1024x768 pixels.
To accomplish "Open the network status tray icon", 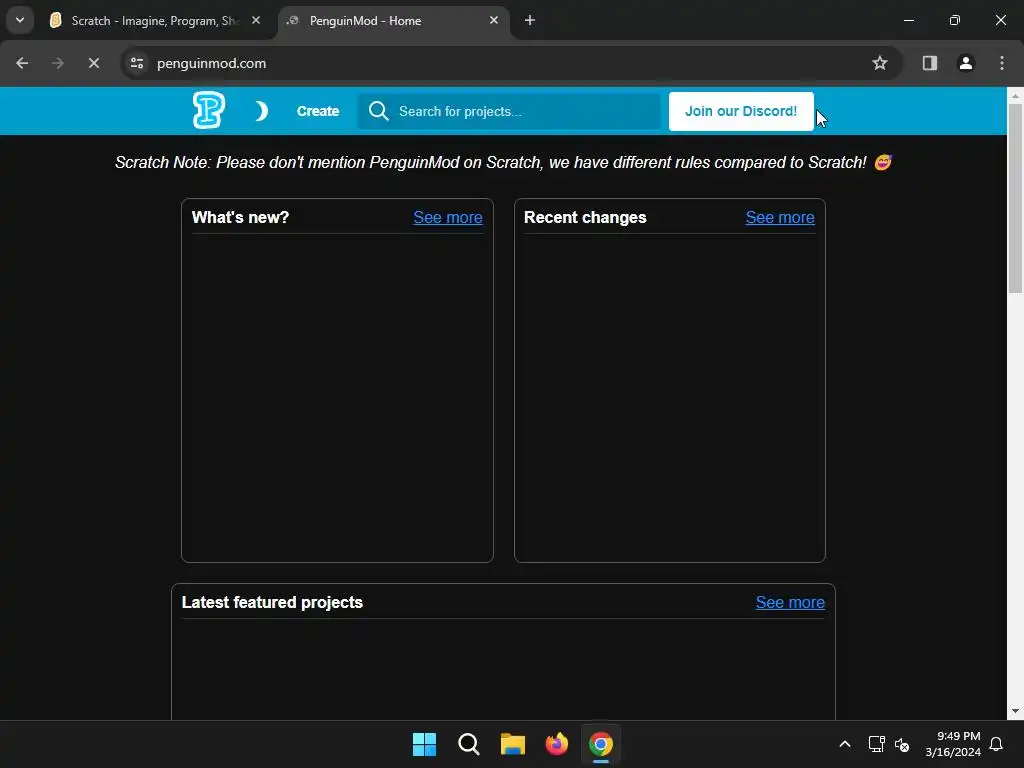I will [876, 744].
